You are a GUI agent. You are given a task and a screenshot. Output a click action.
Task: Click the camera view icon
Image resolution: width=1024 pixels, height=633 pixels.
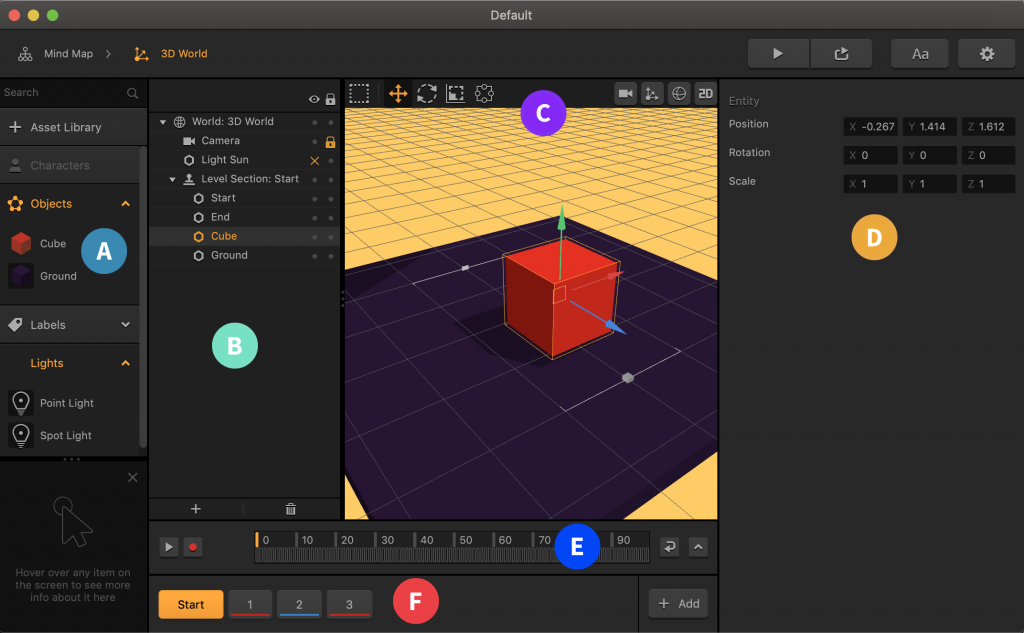click(626, 93)
